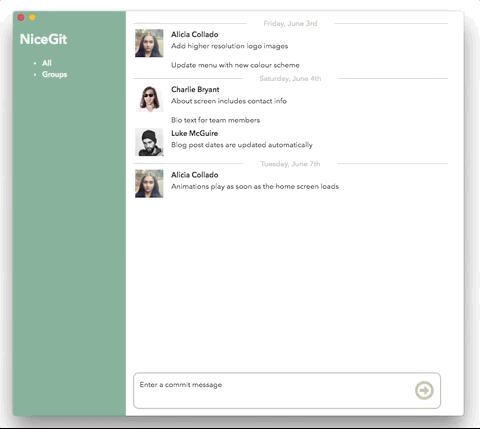This screenshot has height=429, width=480.
Task: Select commit 'Animations play as soon as the home screen loads'
Action: (255, 186)
